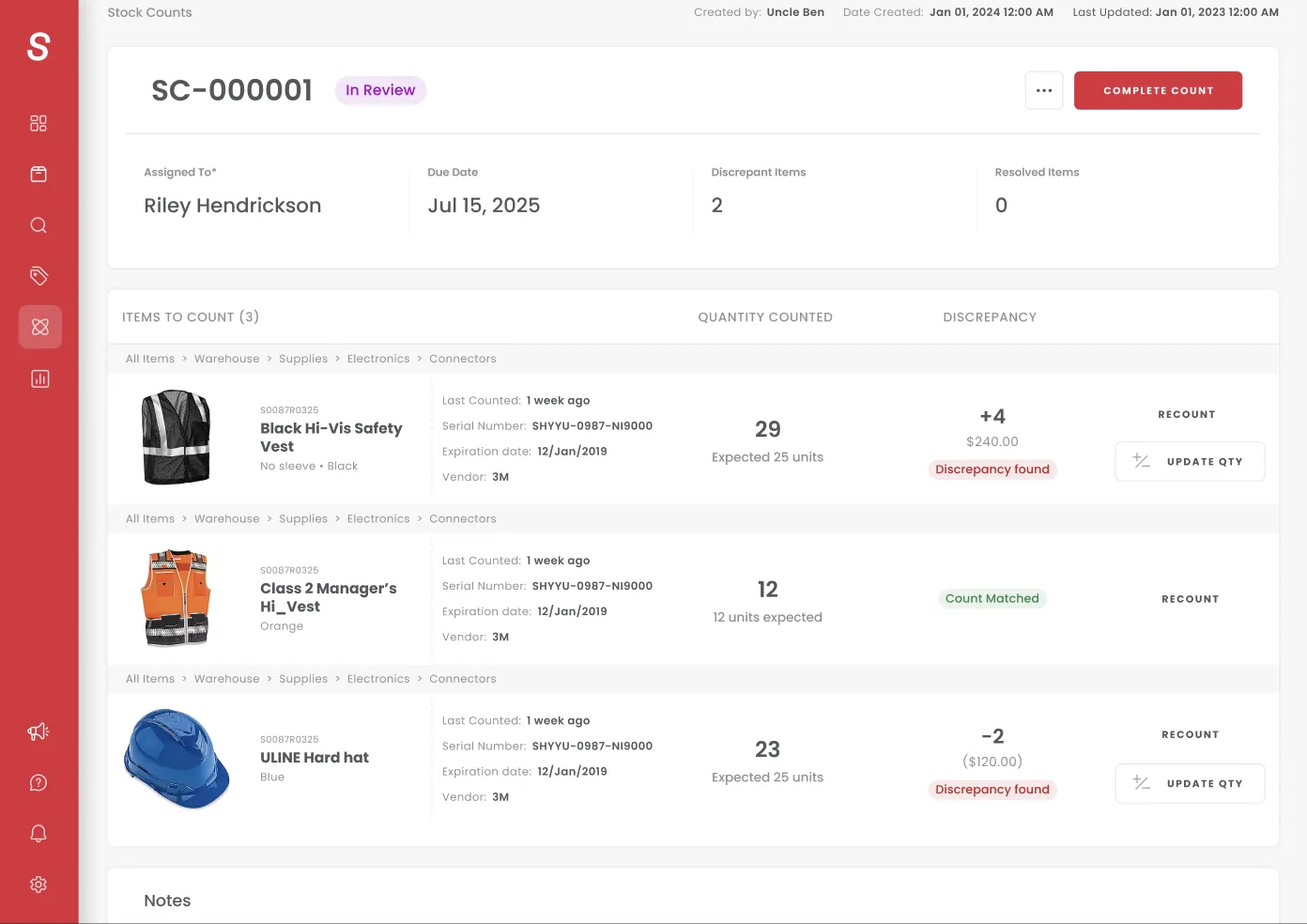Click the $240.00 discrepancy amount
The height and width of the screenshot is (924, 1307).
click(992, 441)
